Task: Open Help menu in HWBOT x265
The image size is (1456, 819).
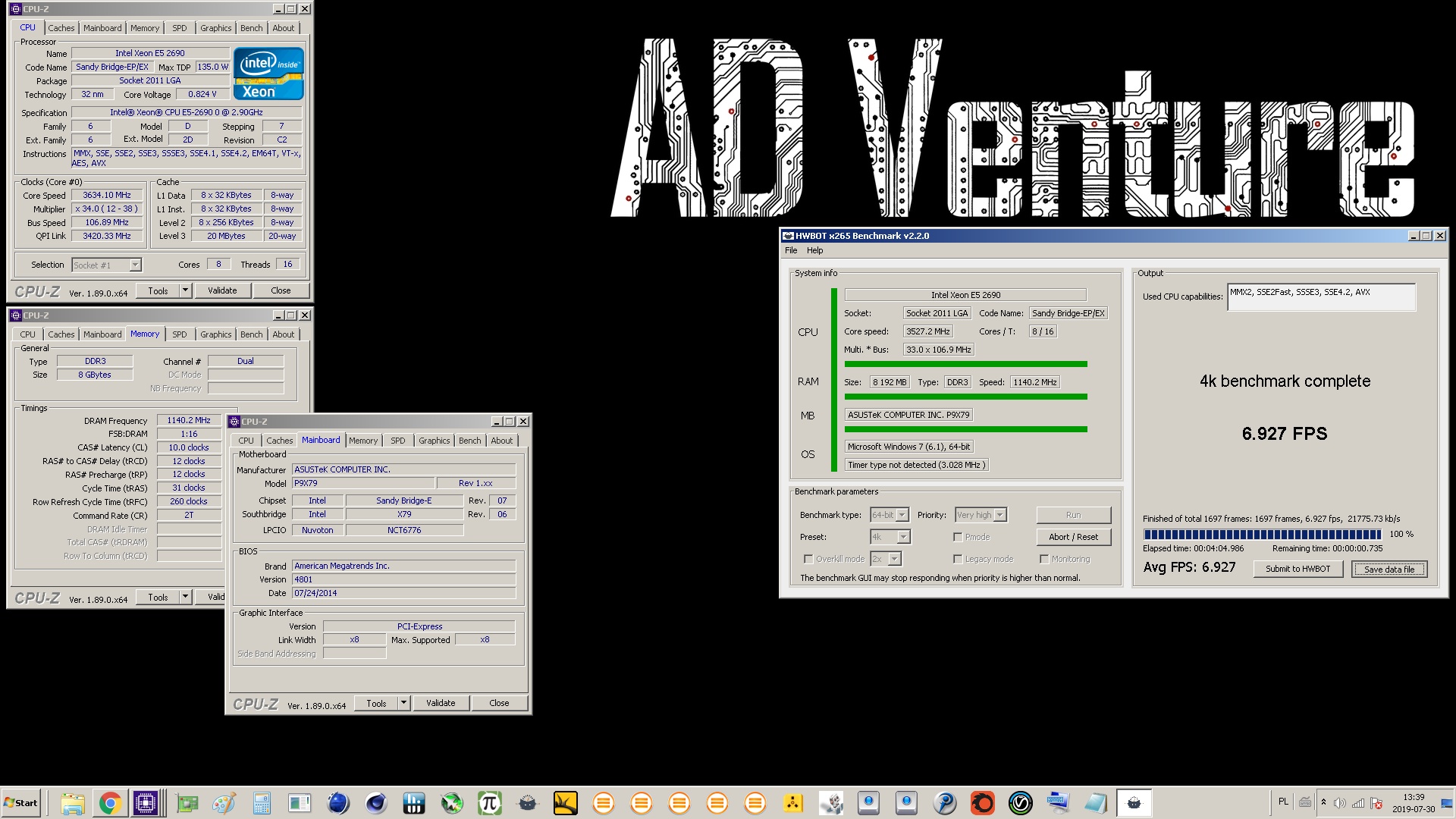Action: point(814,250)
